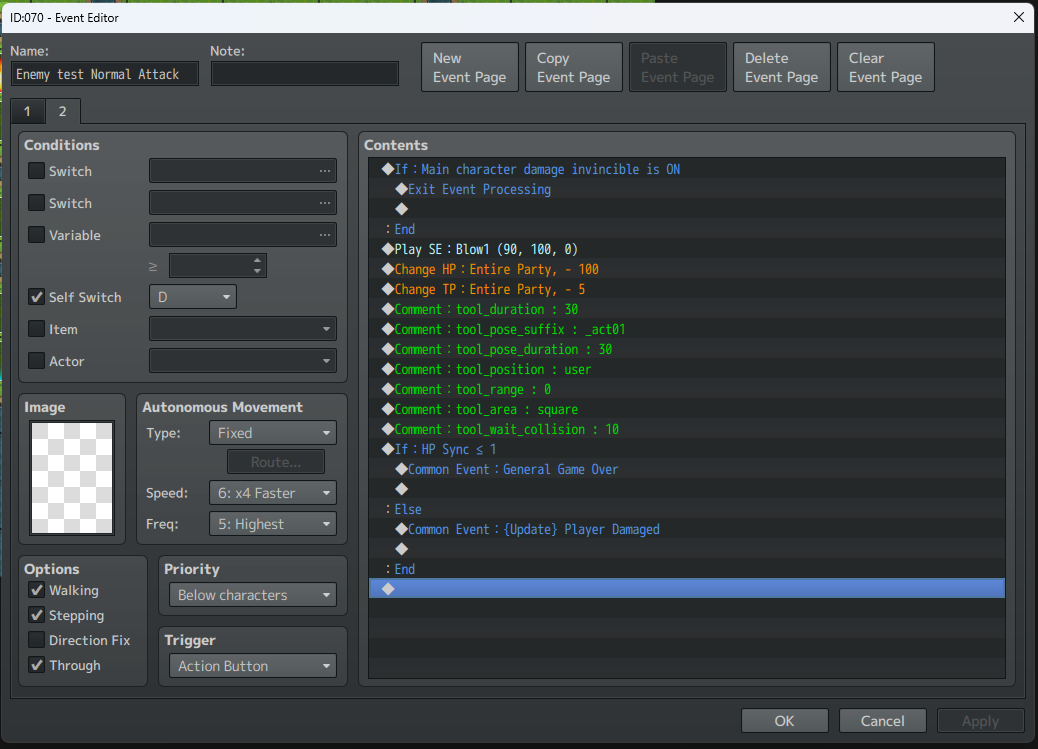
Task: Open the Freq 5: Highest dropdown
Action: pos(273,524)
